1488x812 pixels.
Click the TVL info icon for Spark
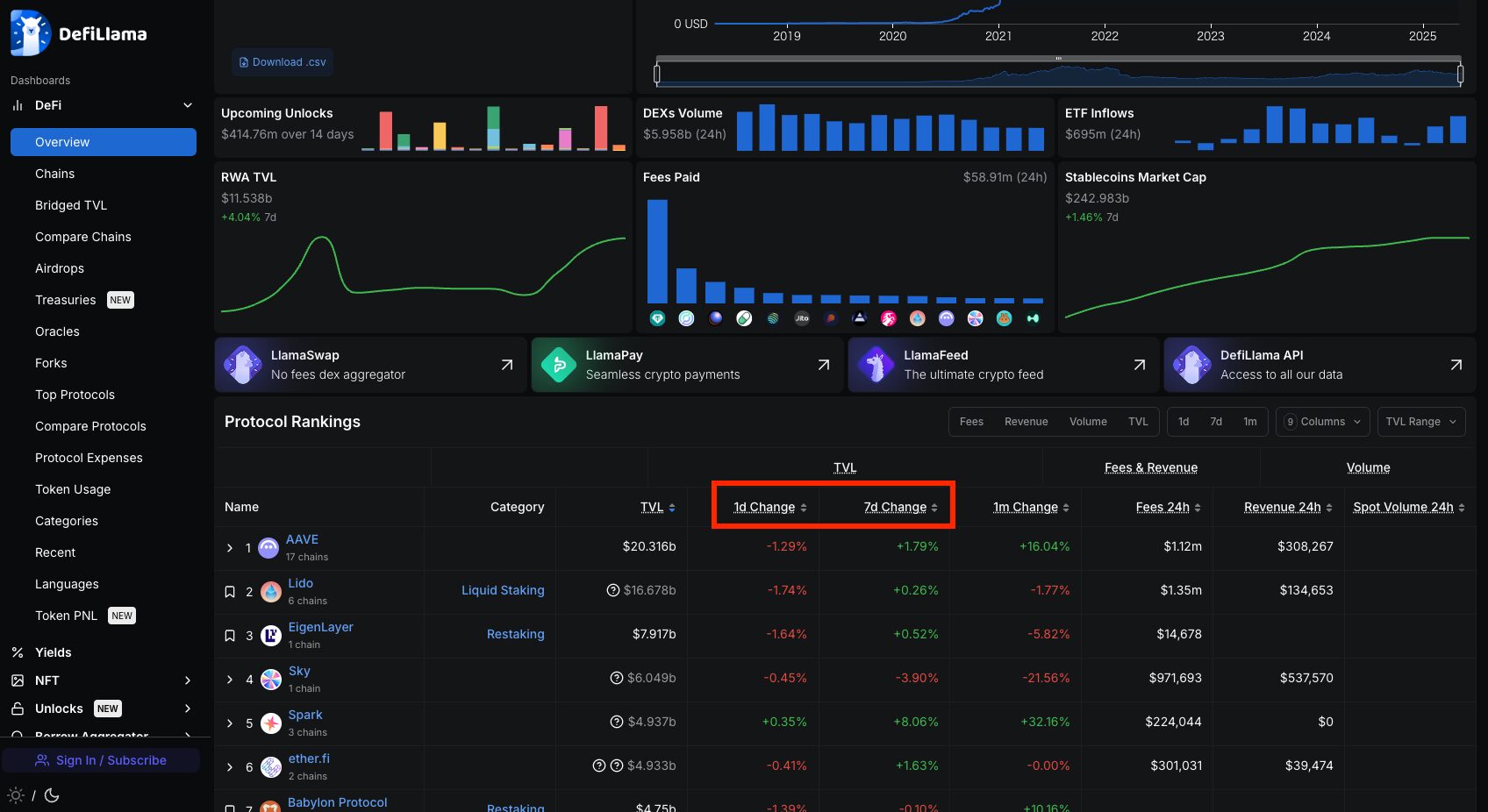coord(617,722)
